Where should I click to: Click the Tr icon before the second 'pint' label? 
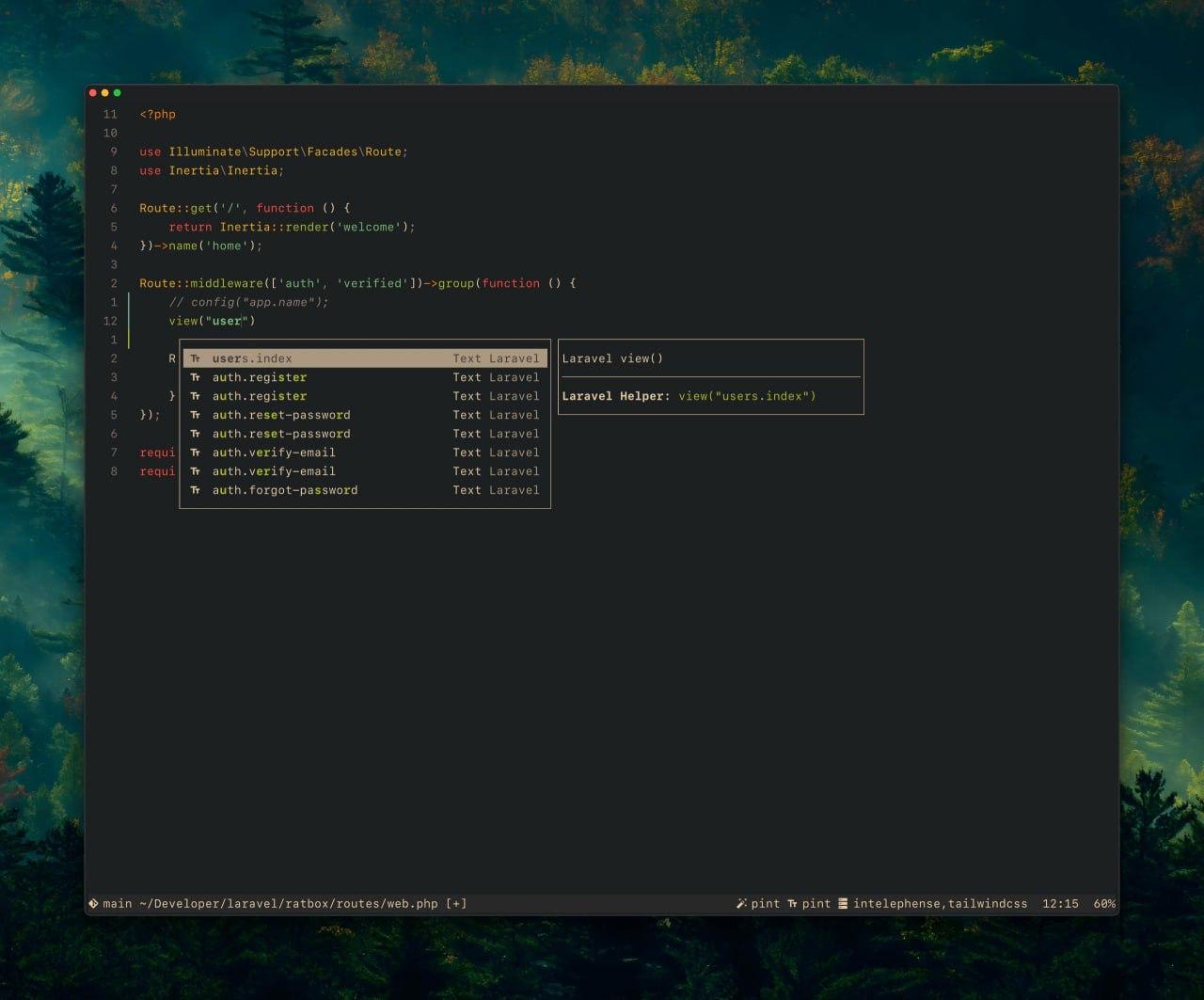click(x=794, y=903)
